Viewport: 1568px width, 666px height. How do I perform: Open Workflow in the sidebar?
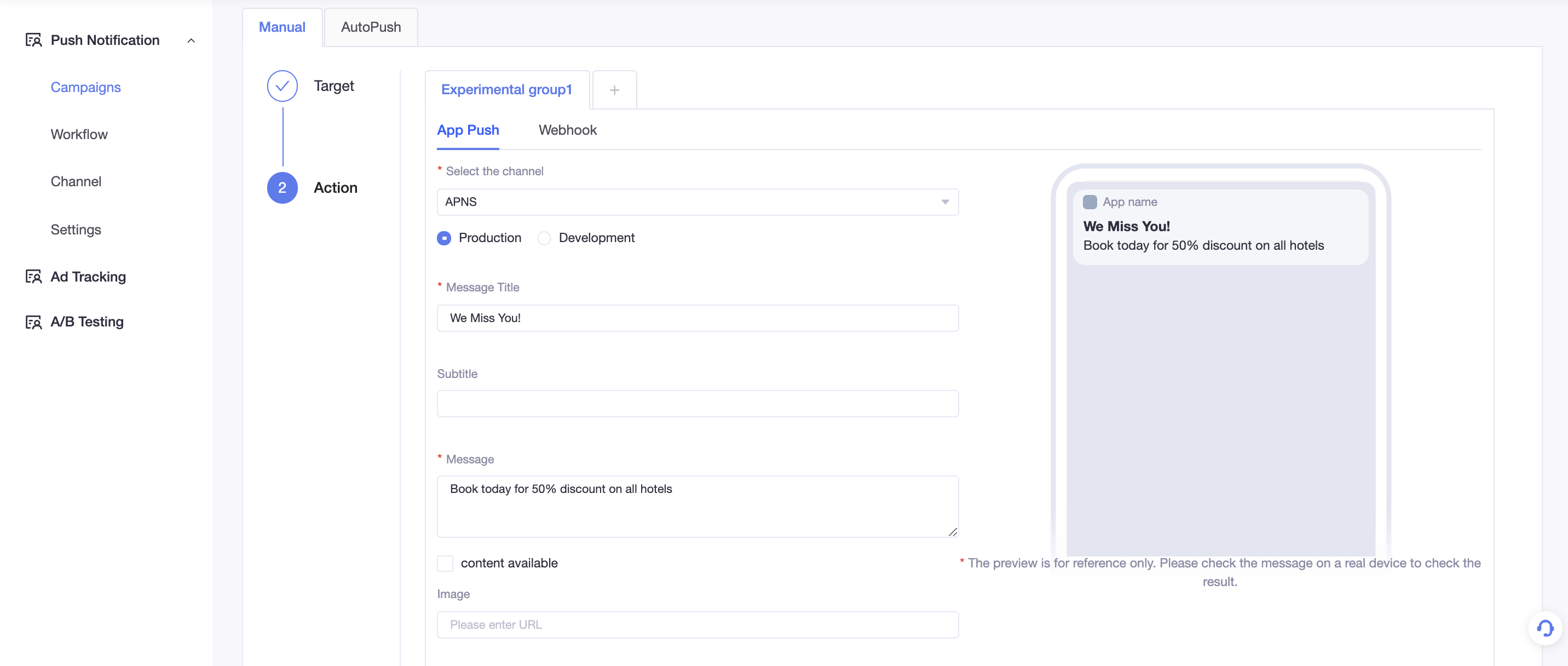click(x=79, y=134)
